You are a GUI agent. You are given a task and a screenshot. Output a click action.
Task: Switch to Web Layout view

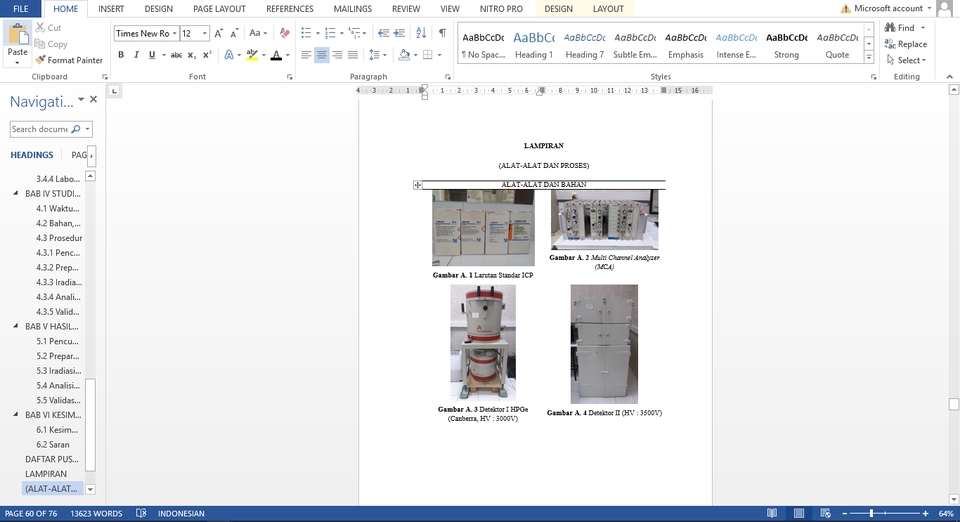click(826, 514)
